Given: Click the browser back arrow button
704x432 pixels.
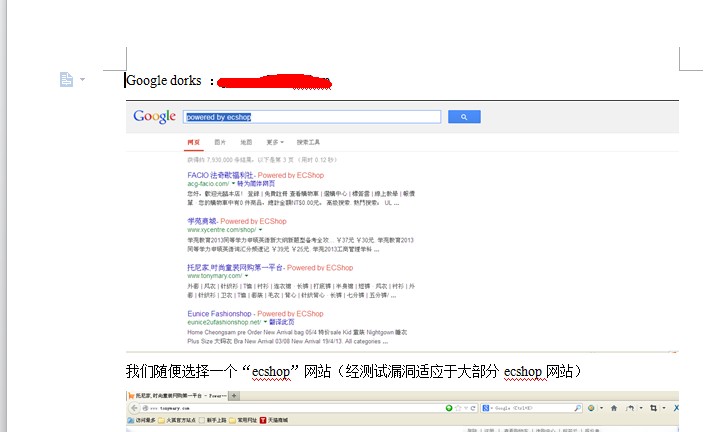Looking at the screenshot, I should (x=134, y=408).
